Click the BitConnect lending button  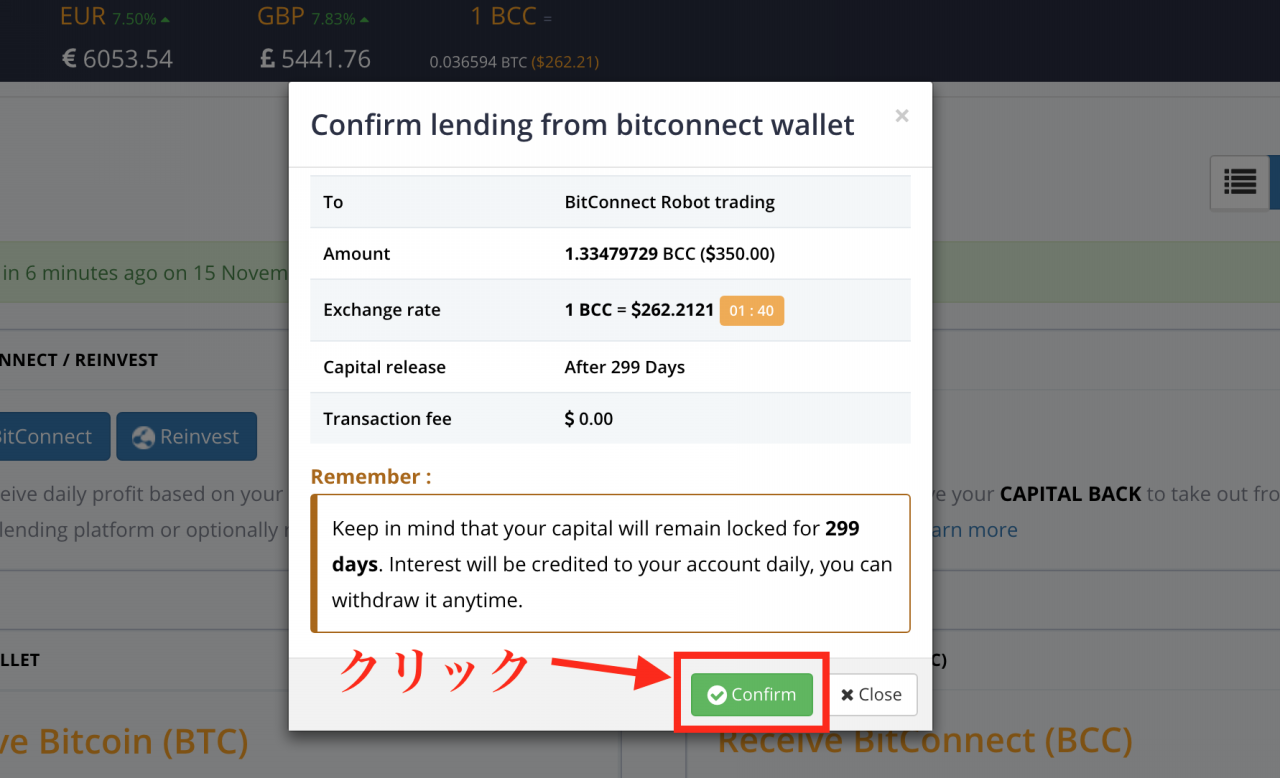[x=50, y=437]
